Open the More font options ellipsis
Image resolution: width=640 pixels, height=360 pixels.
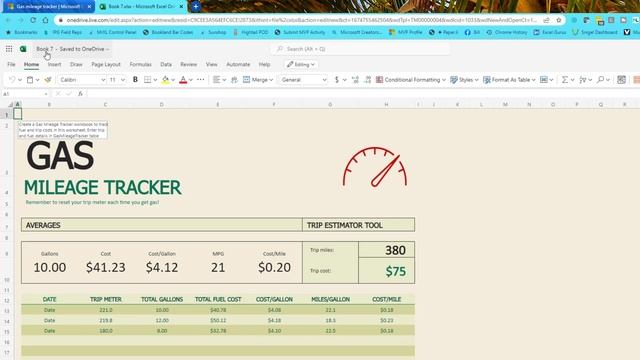click(x=200, y=80)
